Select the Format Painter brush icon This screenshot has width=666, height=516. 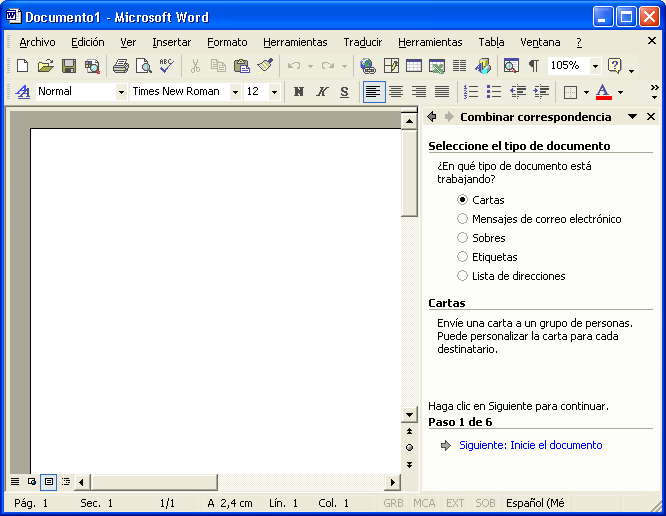(x=265, y=66)
